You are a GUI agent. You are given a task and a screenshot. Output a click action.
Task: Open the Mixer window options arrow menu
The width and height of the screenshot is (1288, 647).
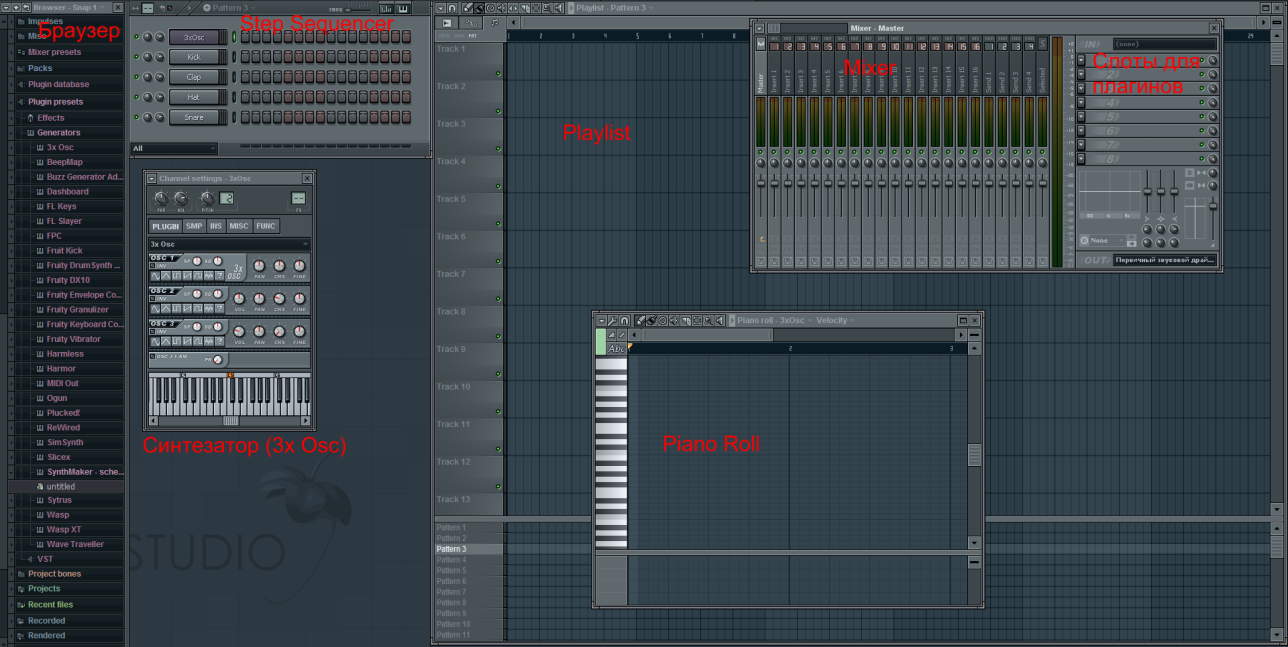759,28
